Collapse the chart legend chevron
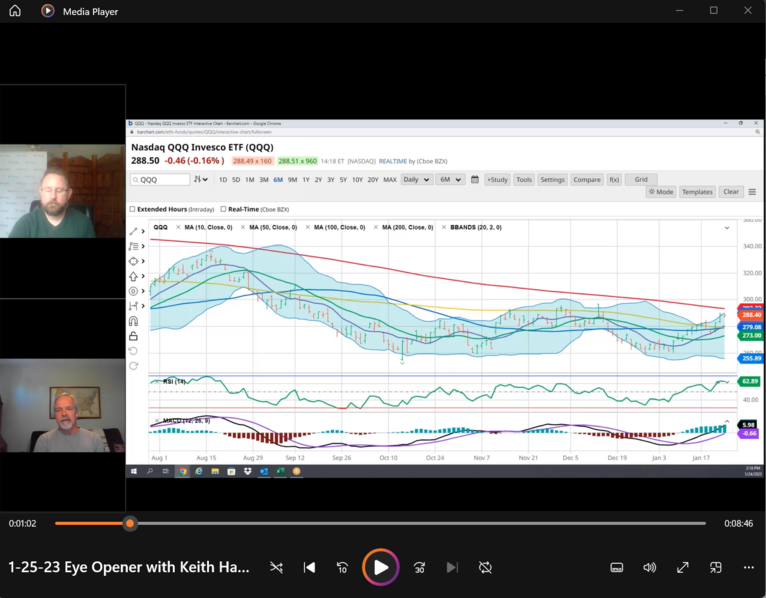 [727, 228]
